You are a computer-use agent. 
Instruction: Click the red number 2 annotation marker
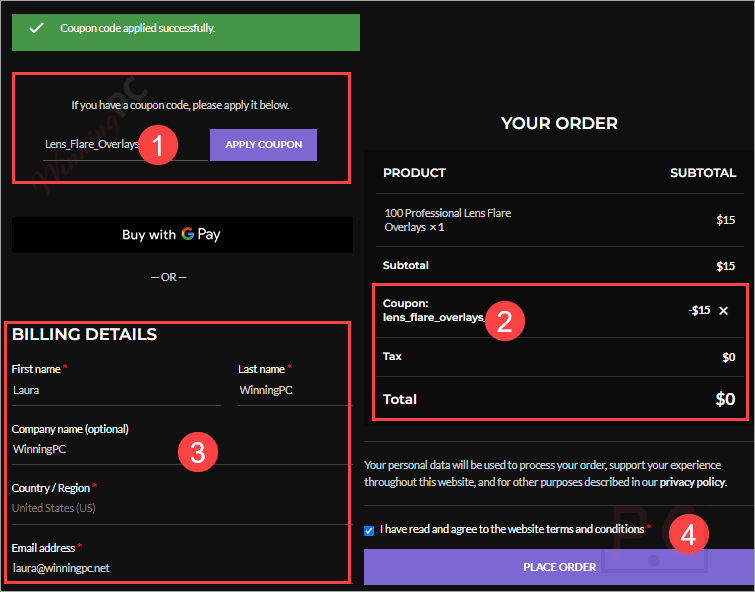coord(505,320)
